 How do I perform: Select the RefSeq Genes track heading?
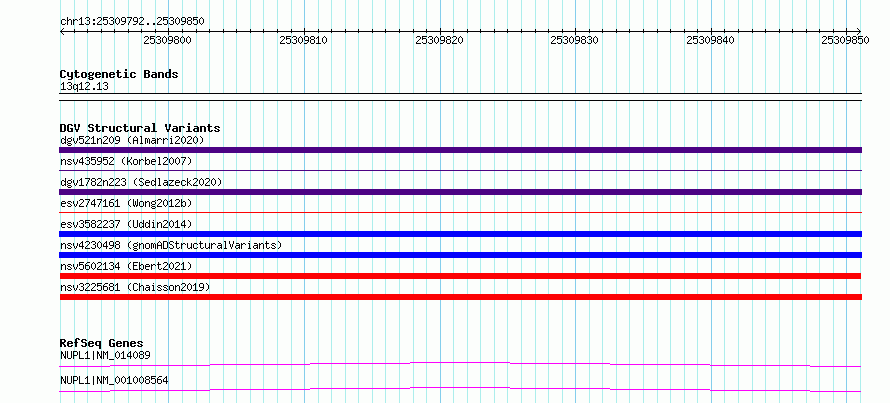click(x=101, y=343)
